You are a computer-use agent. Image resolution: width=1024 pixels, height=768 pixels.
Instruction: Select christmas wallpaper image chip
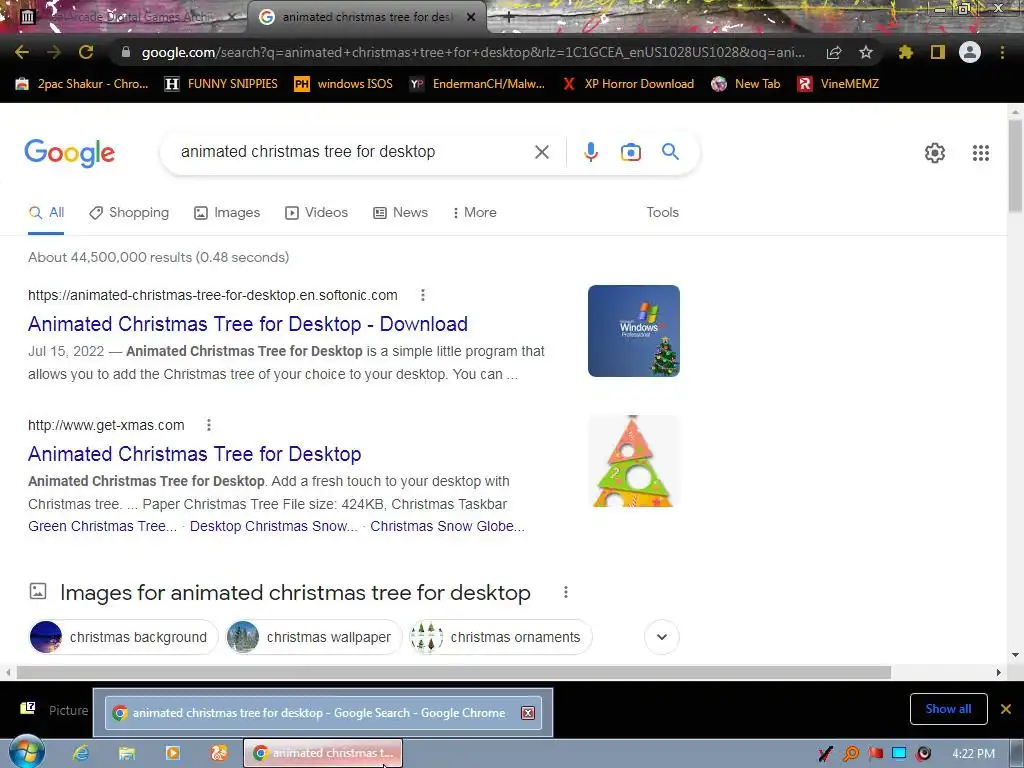(313, 637)
